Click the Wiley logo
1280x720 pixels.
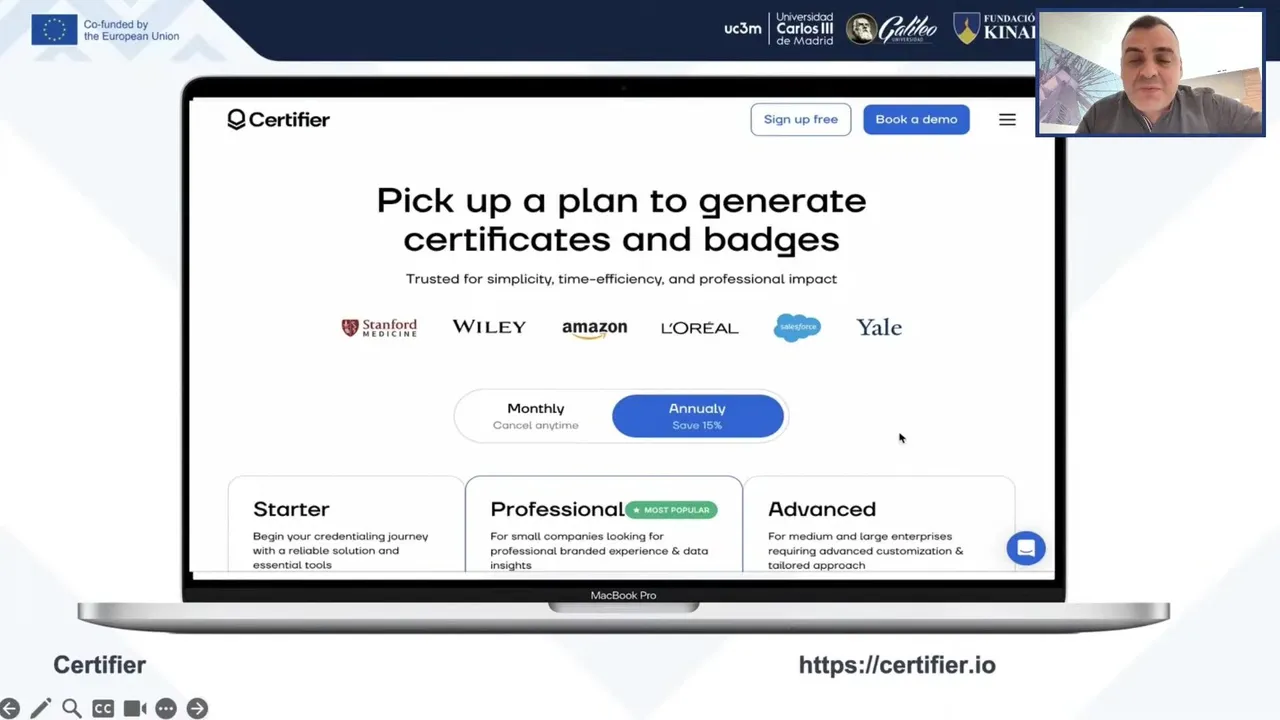[489, 327]
